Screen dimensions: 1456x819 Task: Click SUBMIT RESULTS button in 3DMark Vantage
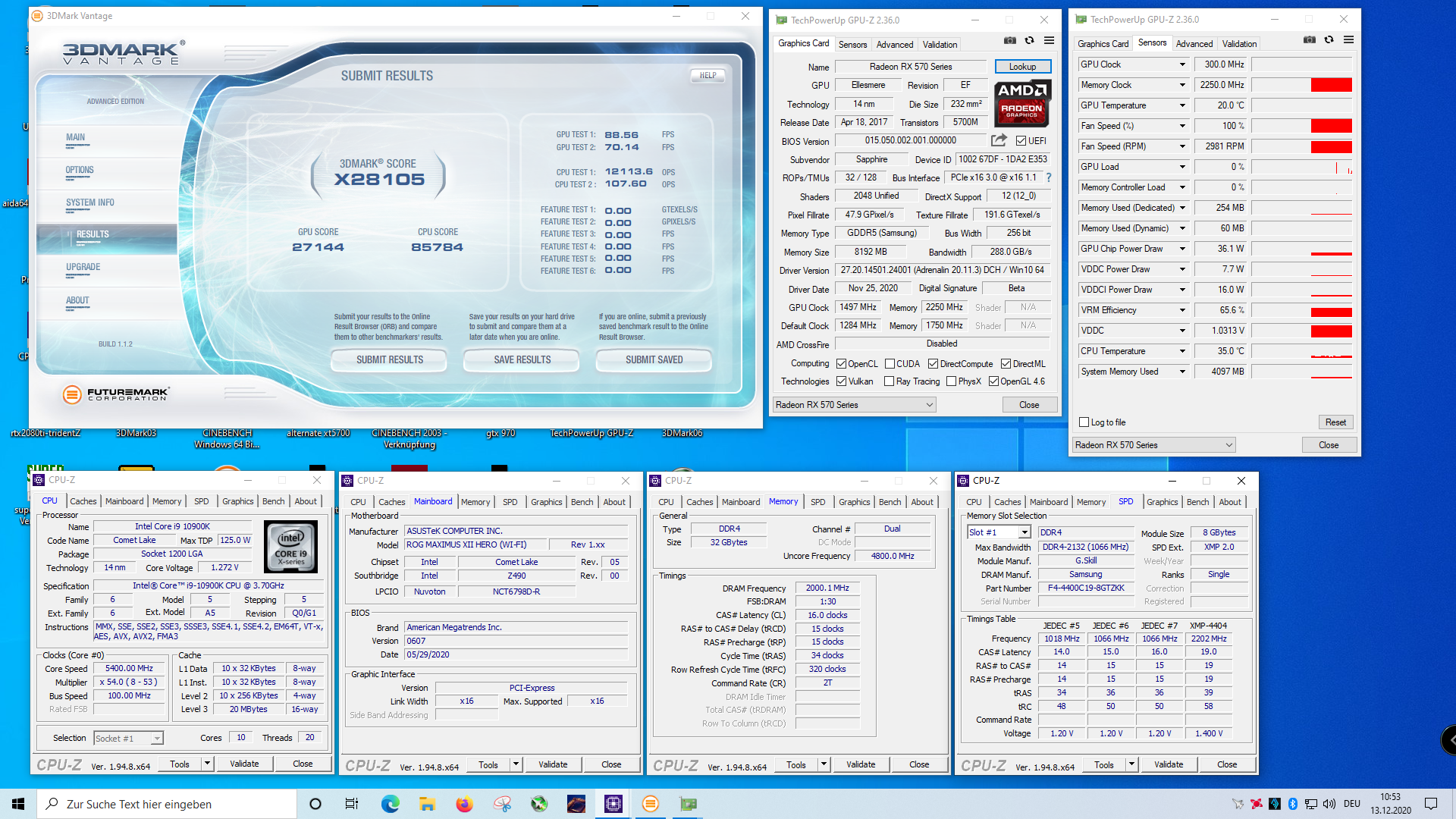(390, 359)
